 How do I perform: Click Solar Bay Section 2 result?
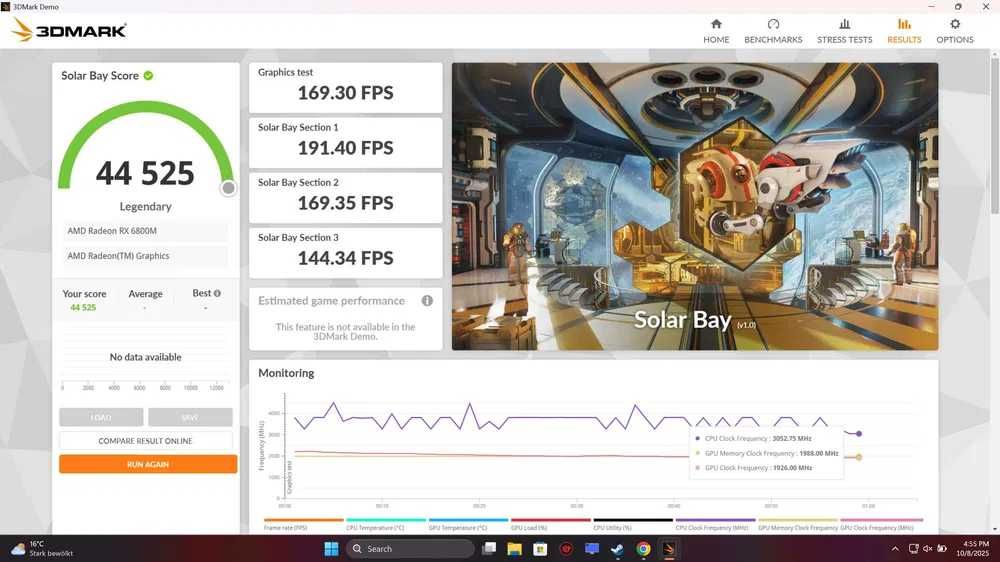tap(346, 198)
